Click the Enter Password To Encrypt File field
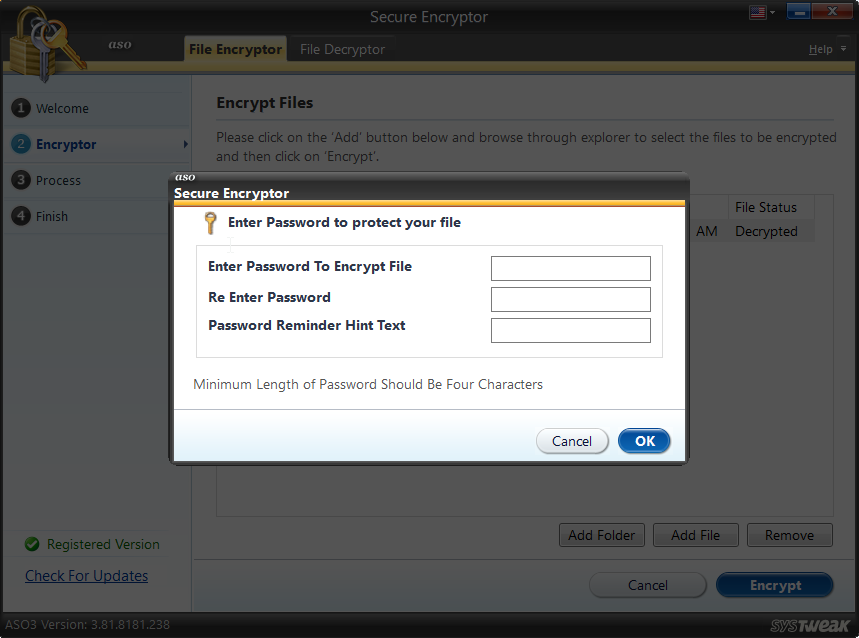 (x=570, y=268)
